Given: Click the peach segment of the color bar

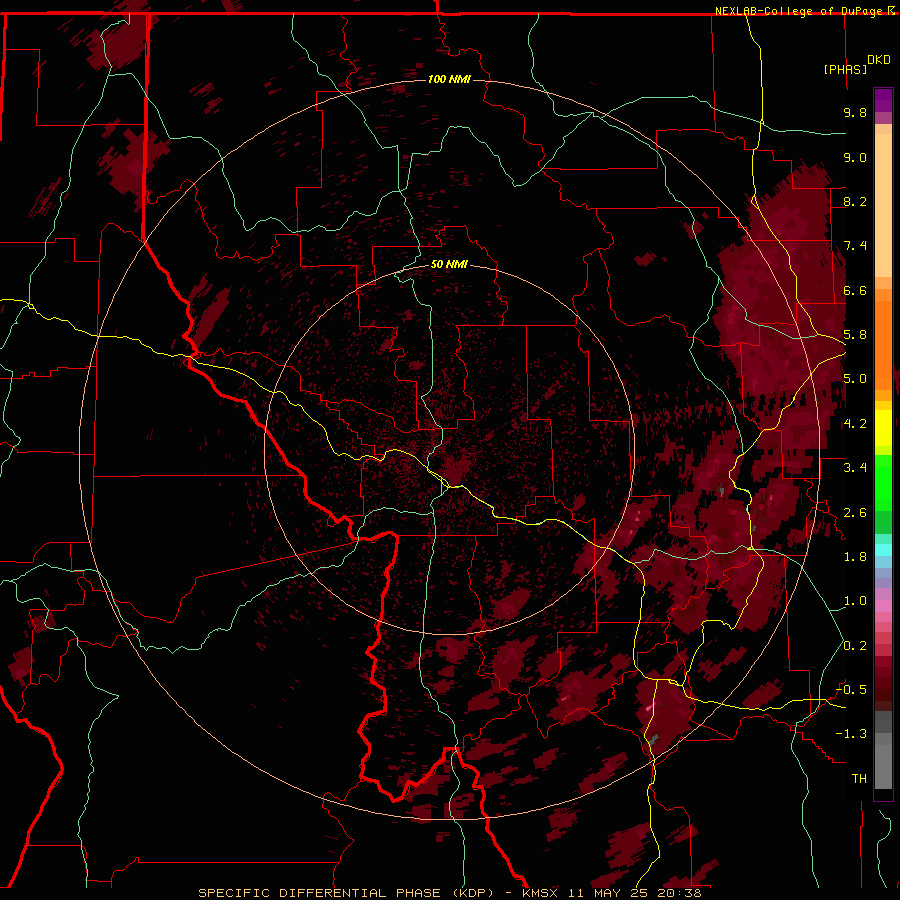Looking at the screenshot, I should (883, 205).
